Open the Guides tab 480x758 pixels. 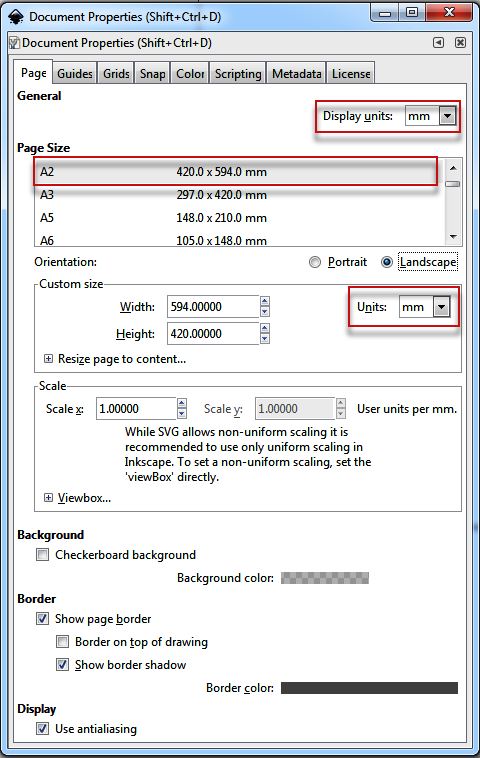pyautogui.click(x=75, y=74)
